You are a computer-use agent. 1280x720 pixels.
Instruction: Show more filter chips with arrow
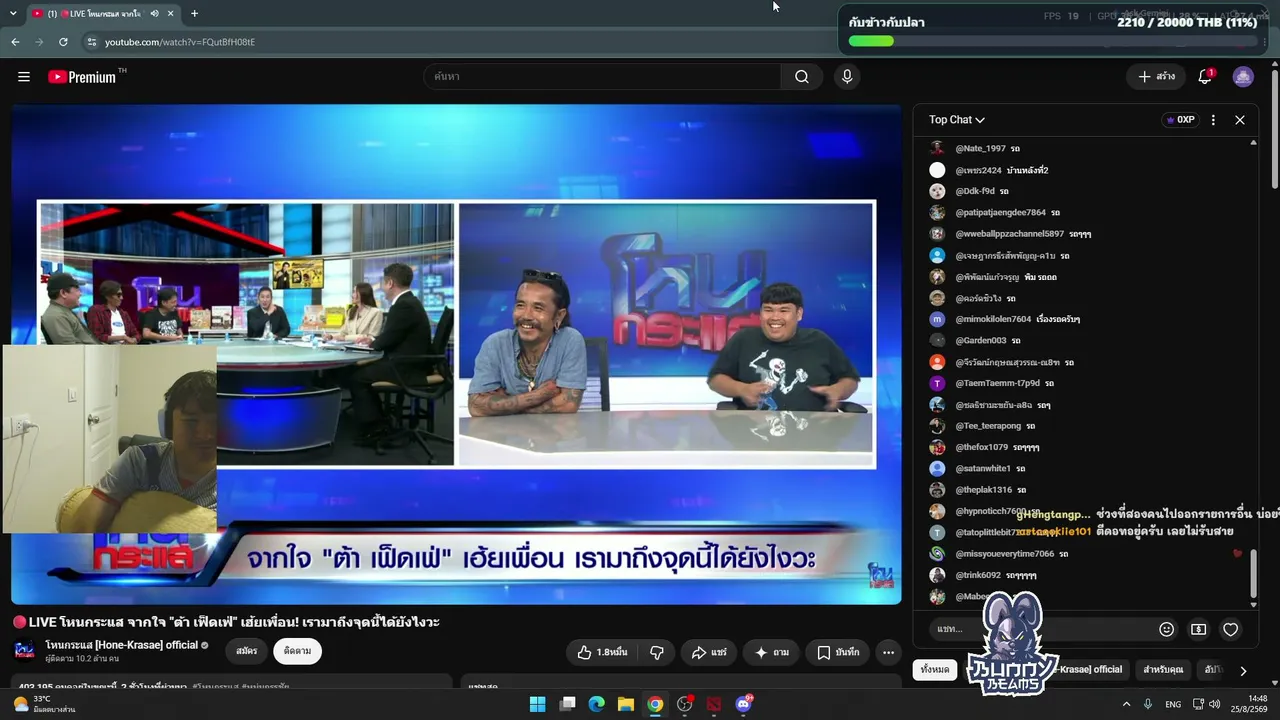[x=1243, y=671]
